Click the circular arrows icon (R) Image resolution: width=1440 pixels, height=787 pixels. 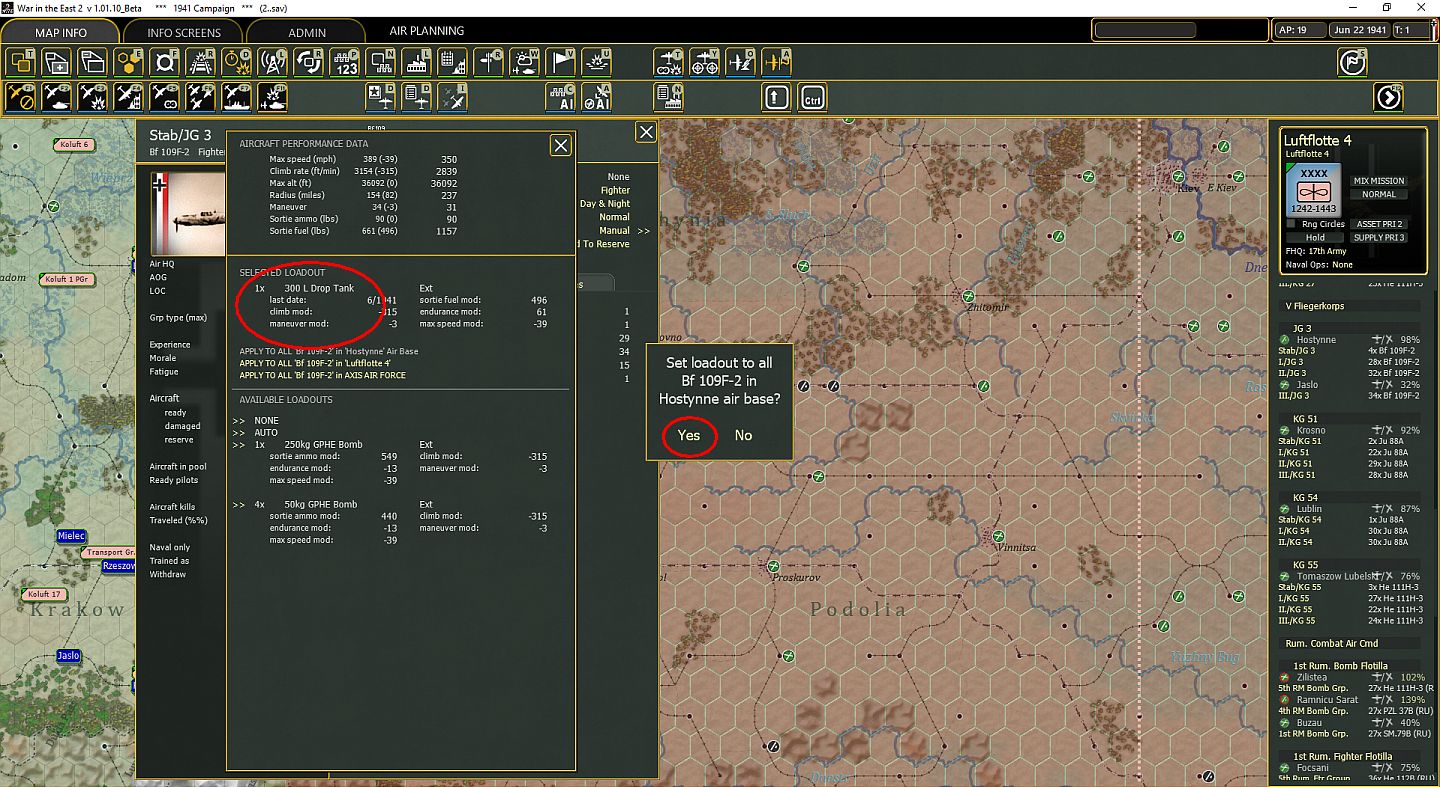pyautogui.click(x=309, y=62)
